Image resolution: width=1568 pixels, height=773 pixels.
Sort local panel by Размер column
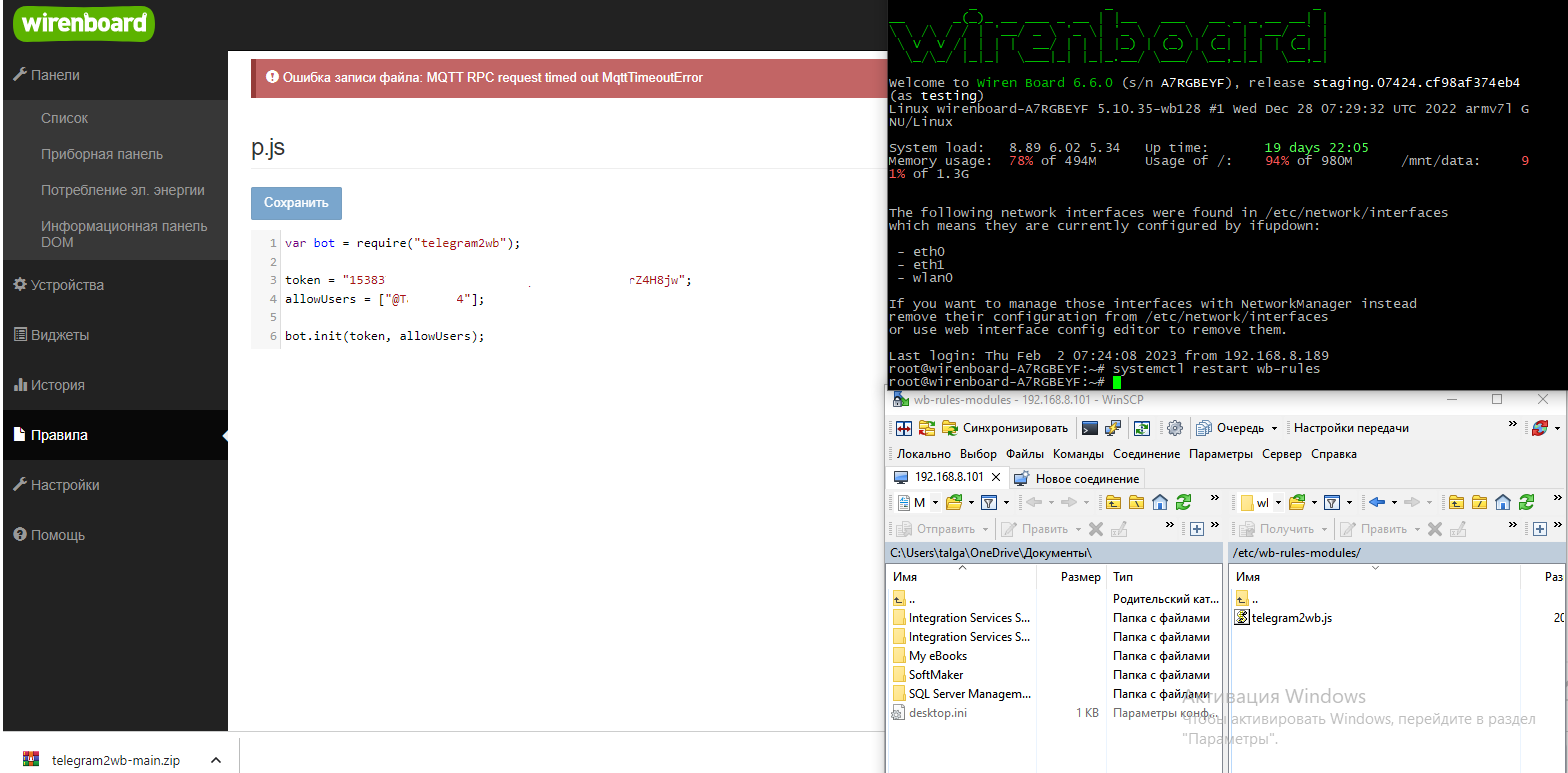pyautogui.click(x=1080, y=577)
